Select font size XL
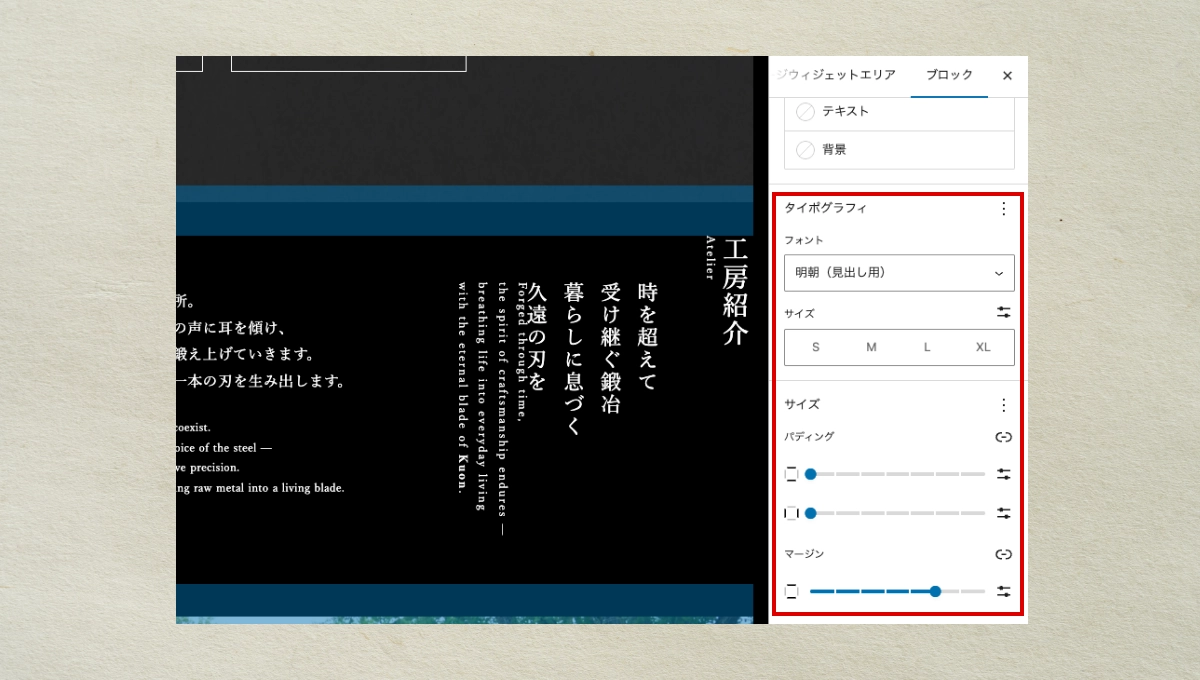Screen dimensions: 1200x680 point(982,347)
